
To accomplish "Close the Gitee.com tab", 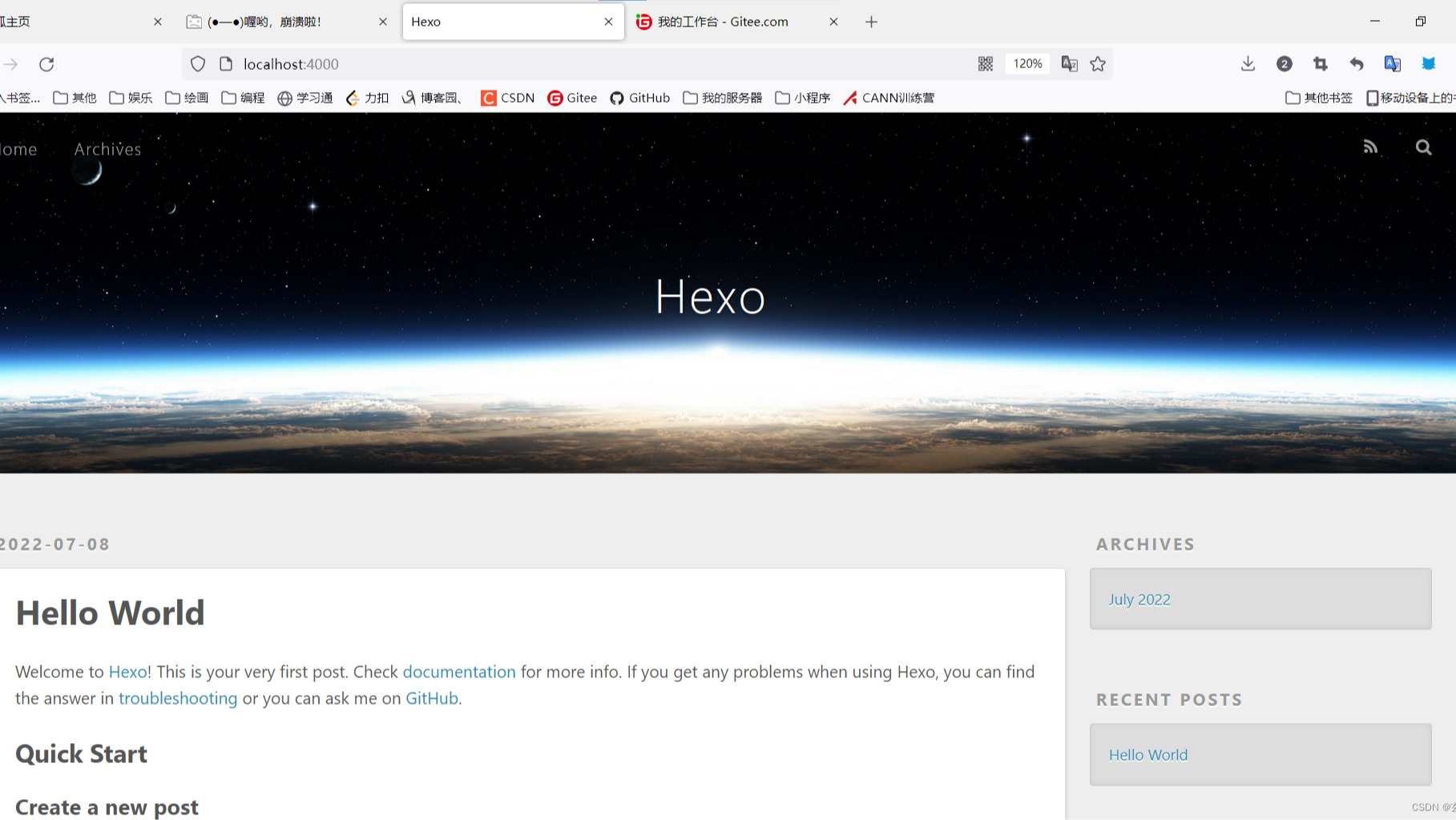I will [833, 22].
